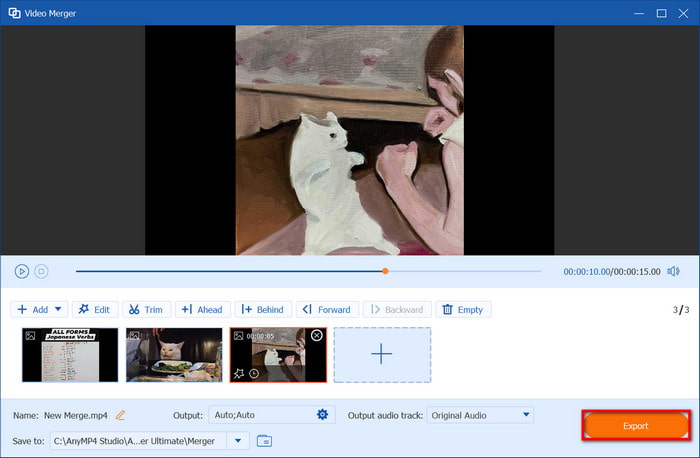Click the Save to path field
The image size is (700, 458).
point(138,441)
